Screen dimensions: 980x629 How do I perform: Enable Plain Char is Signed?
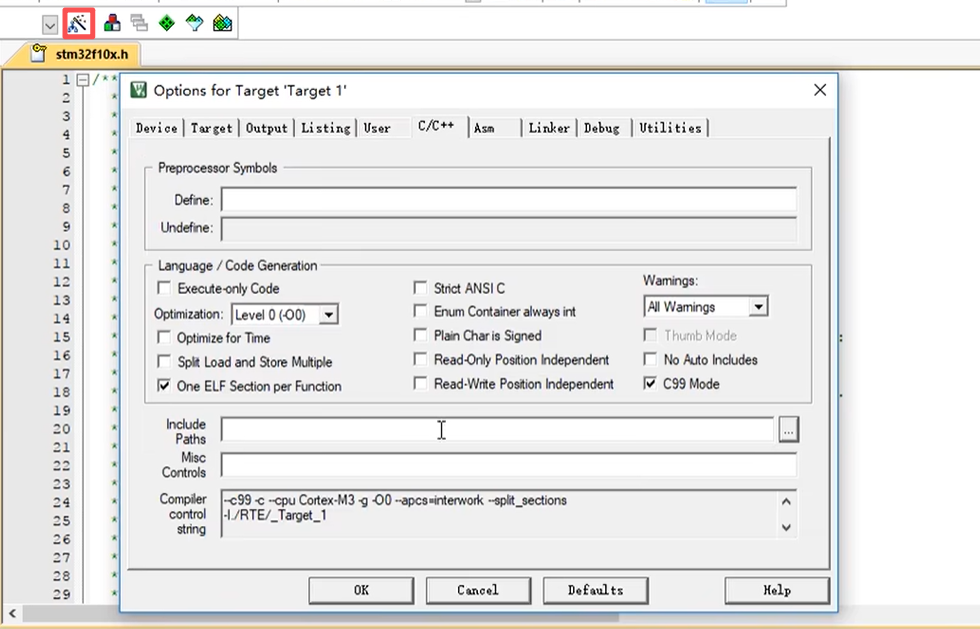(x=421, y=335)
